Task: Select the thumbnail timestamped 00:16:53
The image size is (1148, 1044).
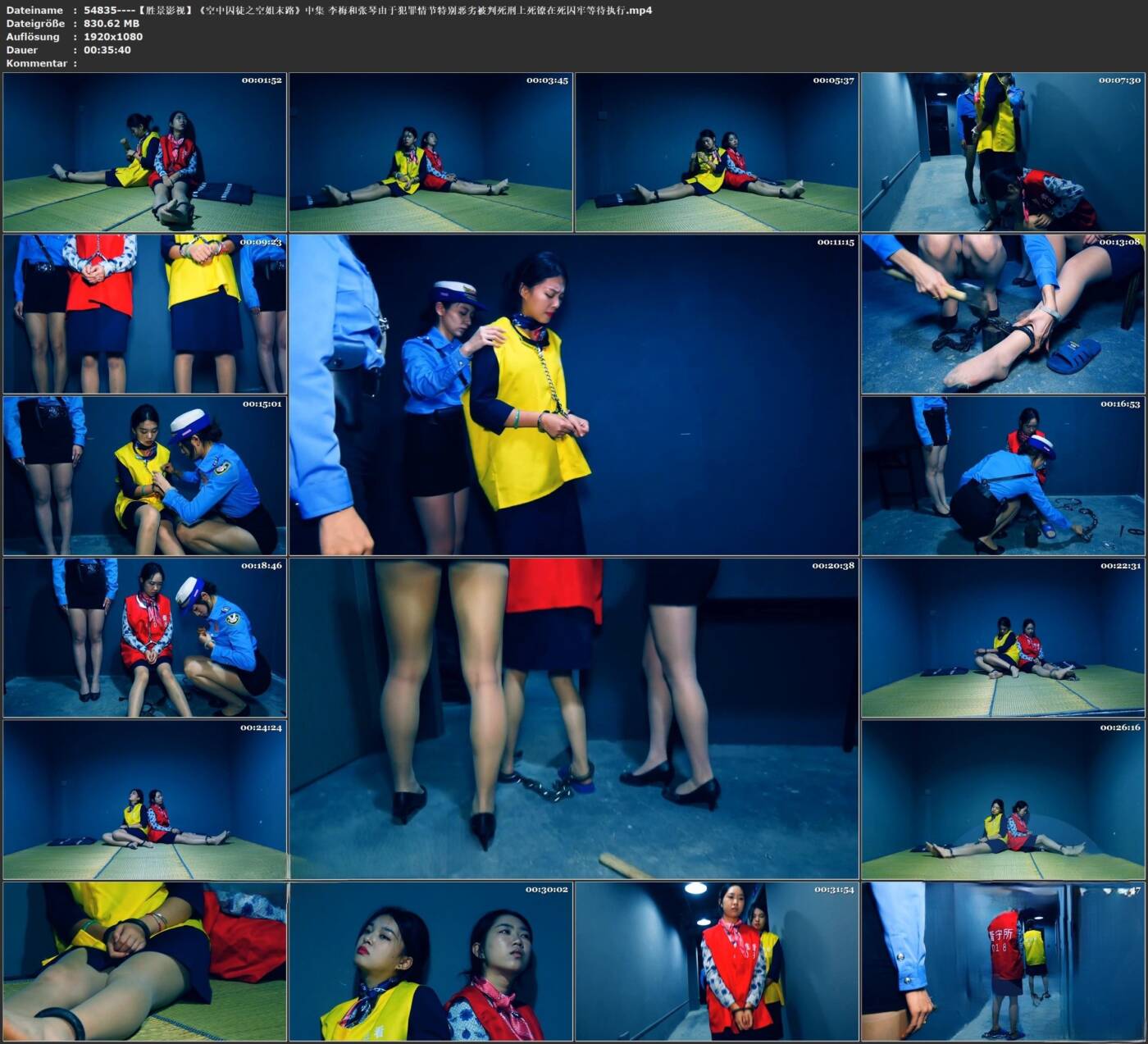Action: tap(1003, 476)
